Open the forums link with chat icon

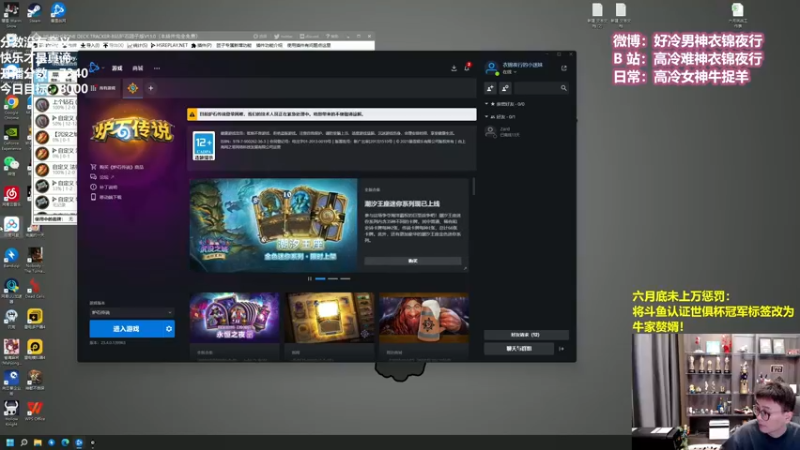point(102,177)
